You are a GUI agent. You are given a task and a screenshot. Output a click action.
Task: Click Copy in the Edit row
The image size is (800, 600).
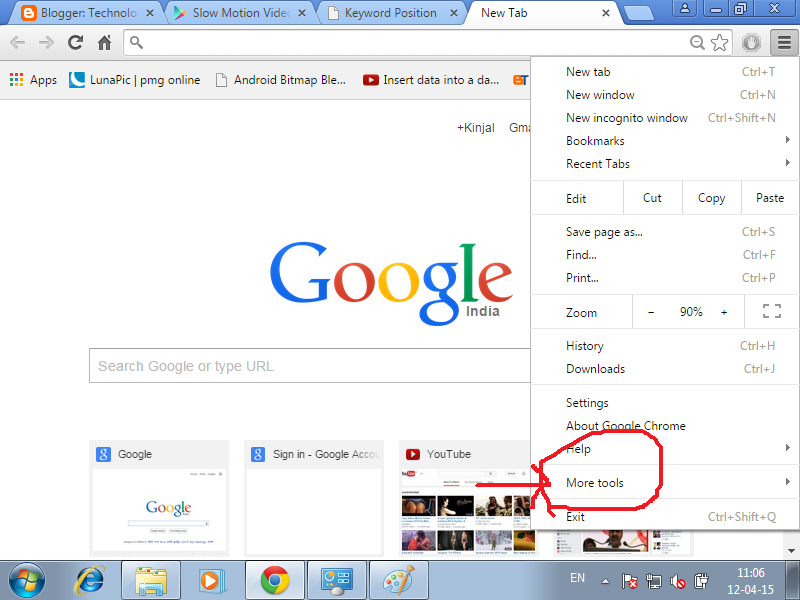click(x=711, y=198)
